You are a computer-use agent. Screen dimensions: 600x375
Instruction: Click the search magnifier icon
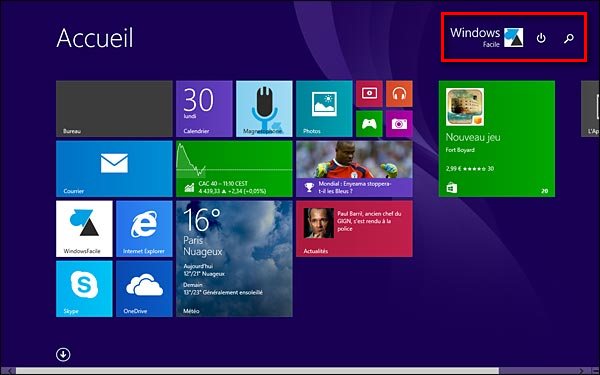[569, 38]
